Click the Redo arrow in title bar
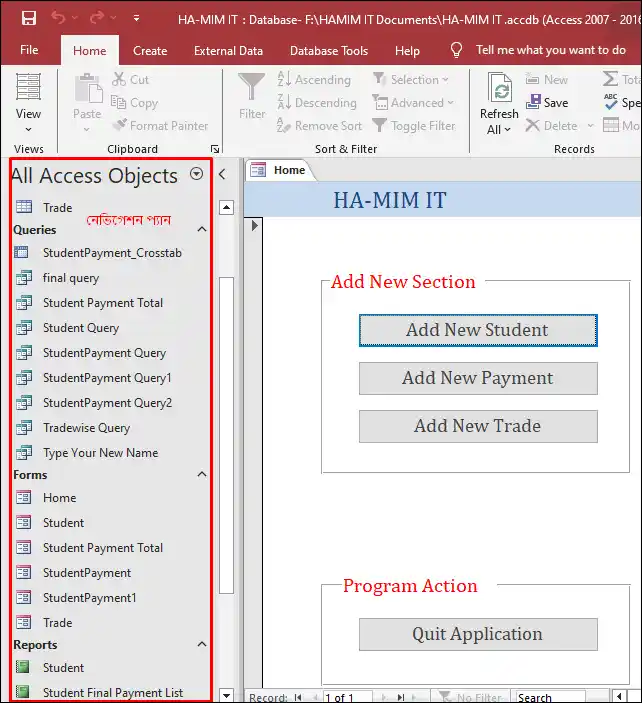The width and height of the screenshot is (642, 703). [97, 18]
